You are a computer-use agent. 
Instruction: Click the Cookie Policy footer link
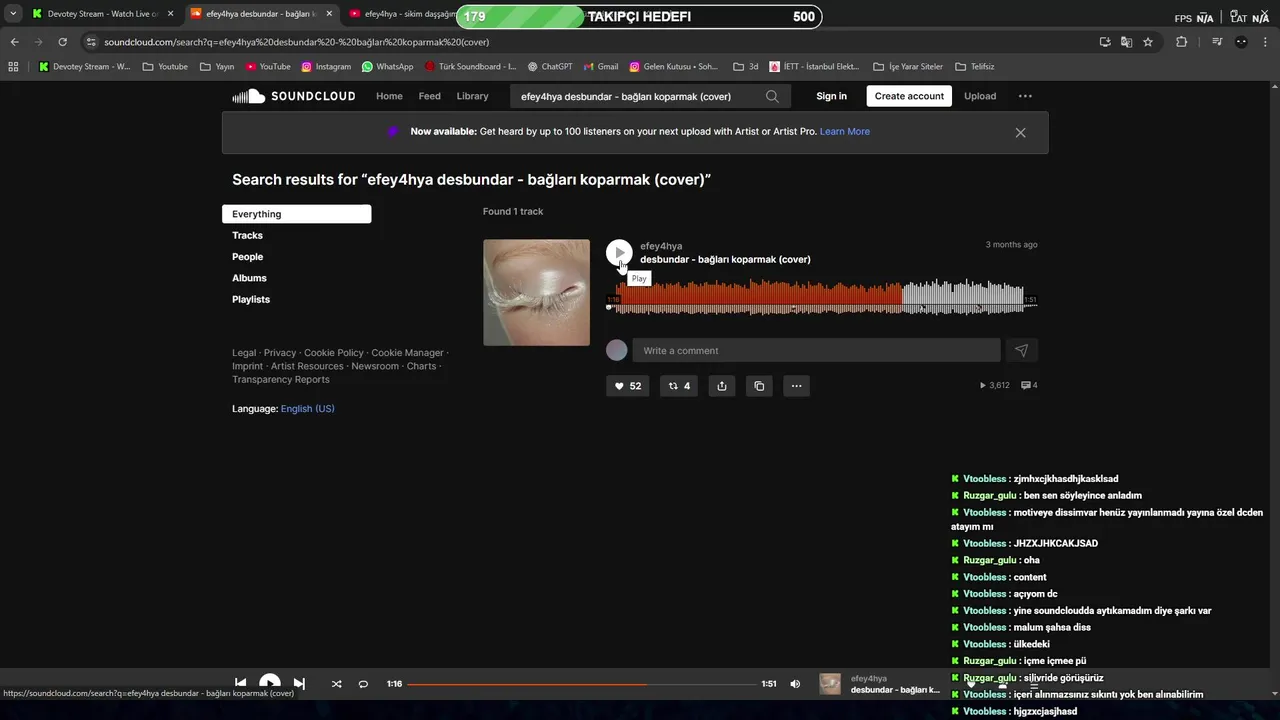tap(334, 353)
